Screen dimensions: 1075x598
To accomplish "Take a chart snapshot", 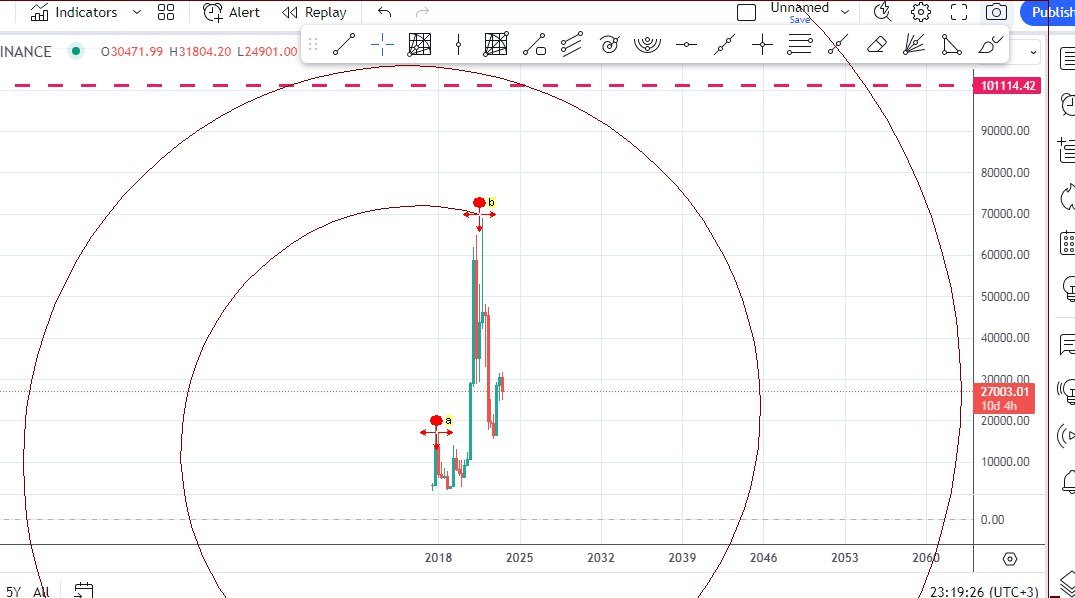I will pyautogui.click(x=996, y=12).
